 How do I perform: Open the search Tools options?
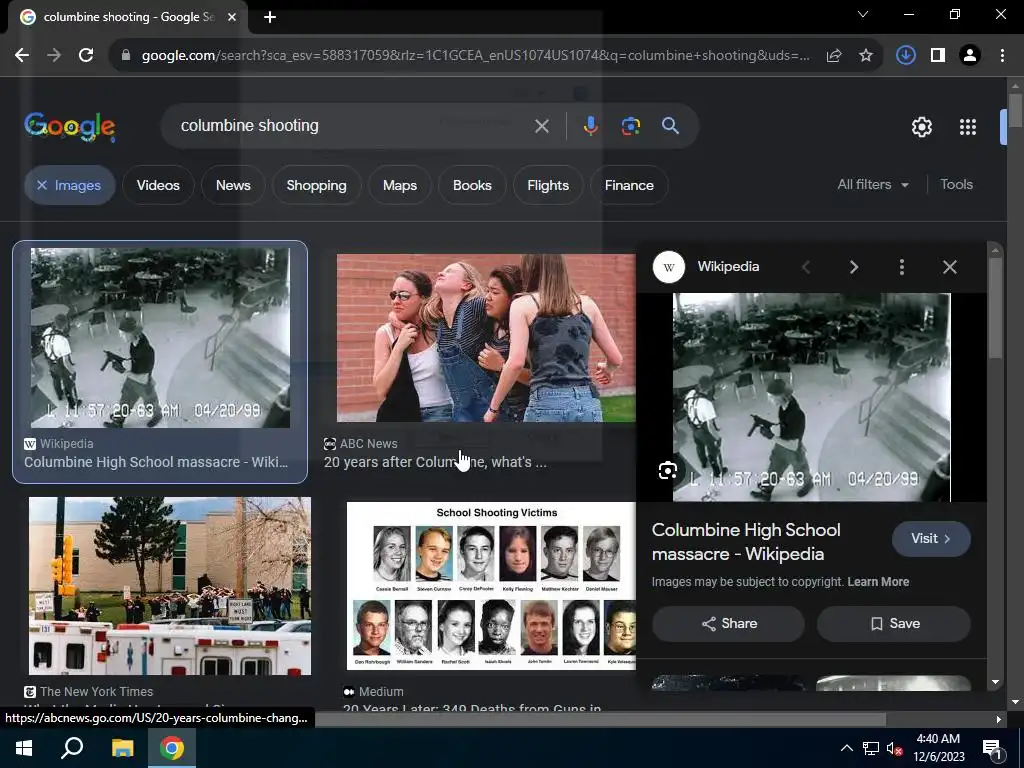(956, 185)
